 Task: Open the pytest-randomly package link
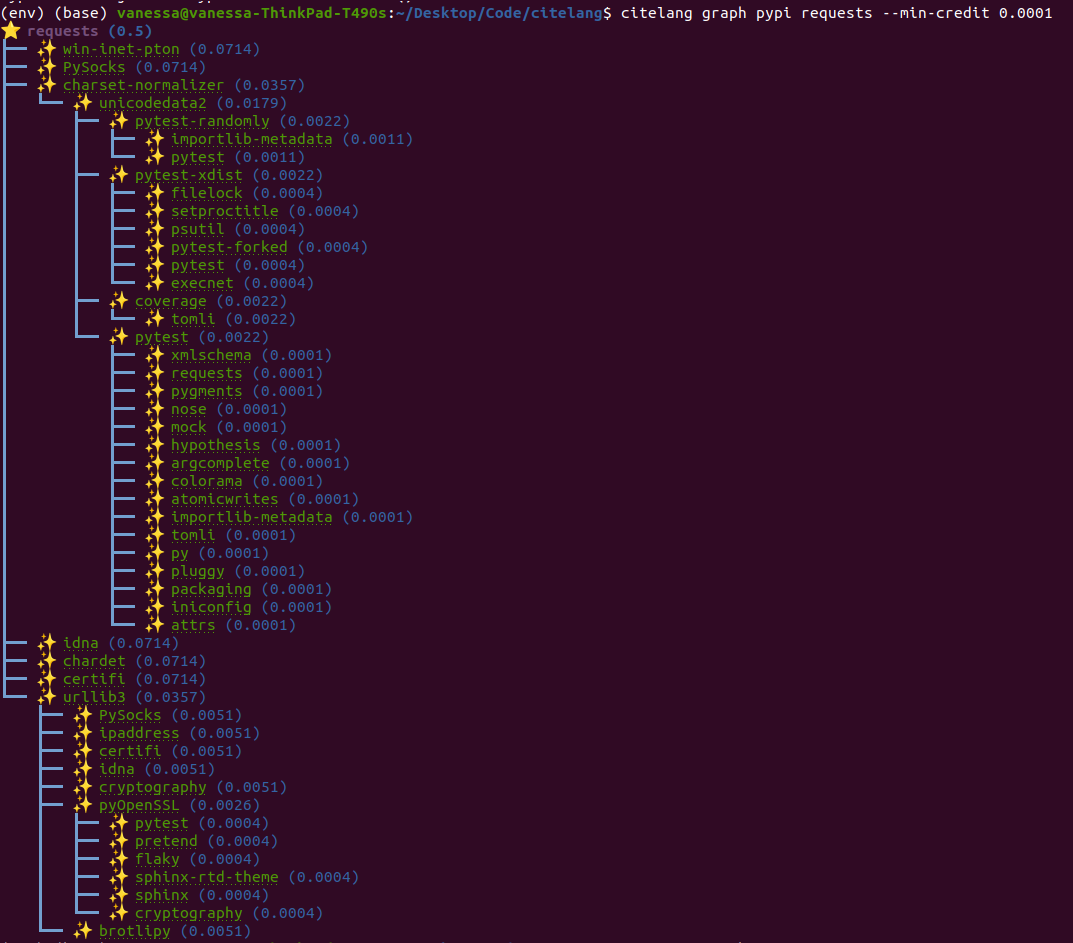click(202, 121)
